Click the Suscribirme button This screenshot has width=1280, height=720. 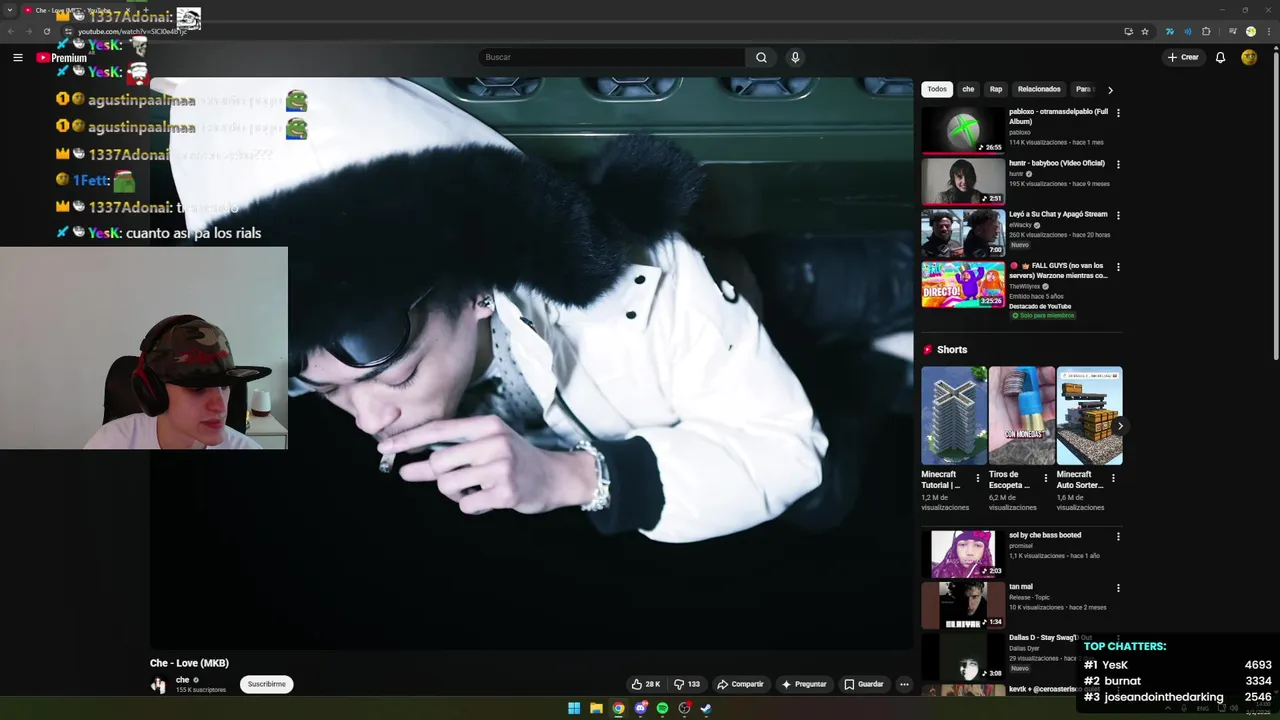point(267,684)
